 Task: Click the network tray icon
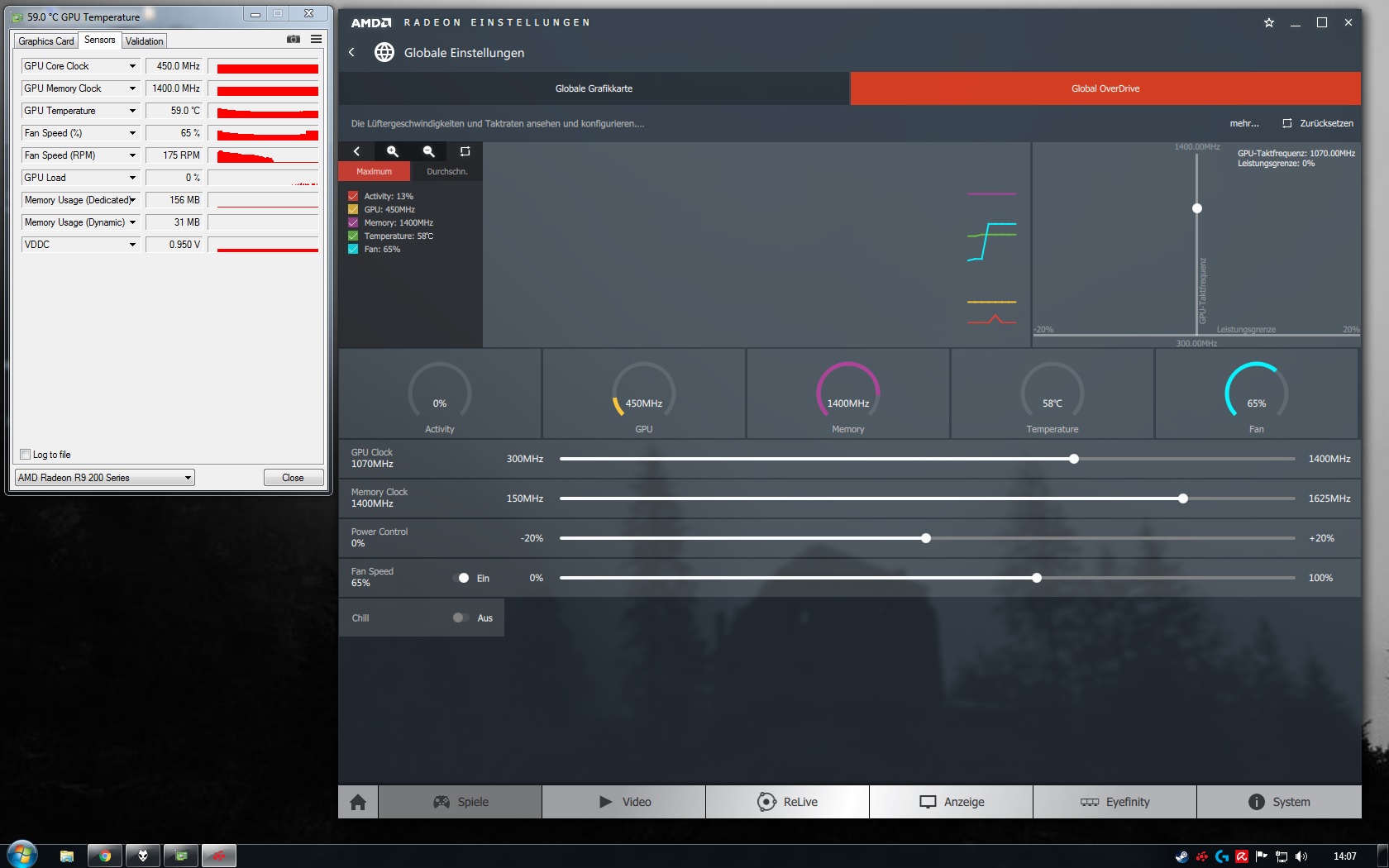pyautogui.click(x=1282, y=856)
